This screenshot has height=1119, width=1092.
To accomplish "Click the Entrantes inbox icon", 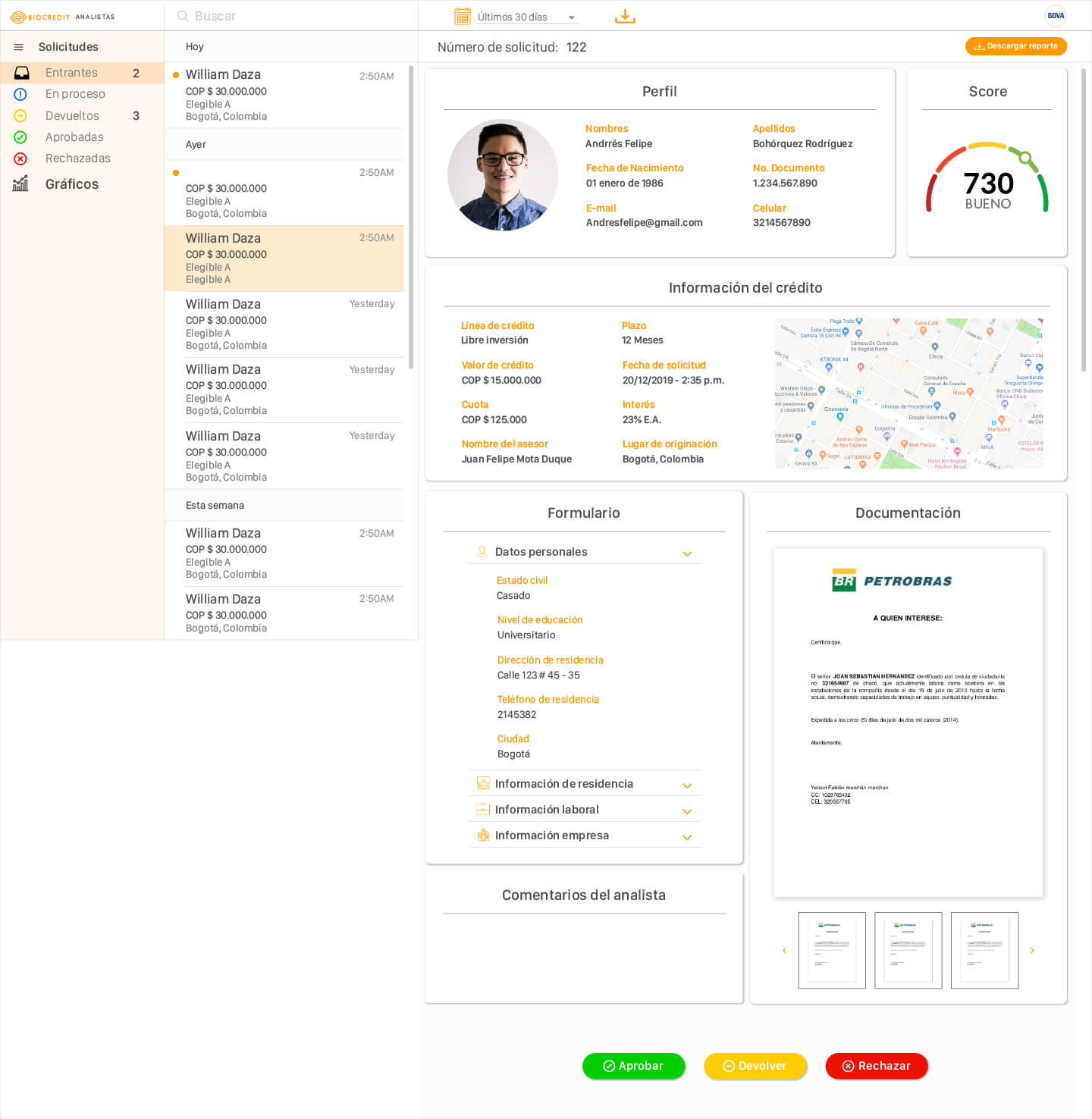I will point(22,73).
